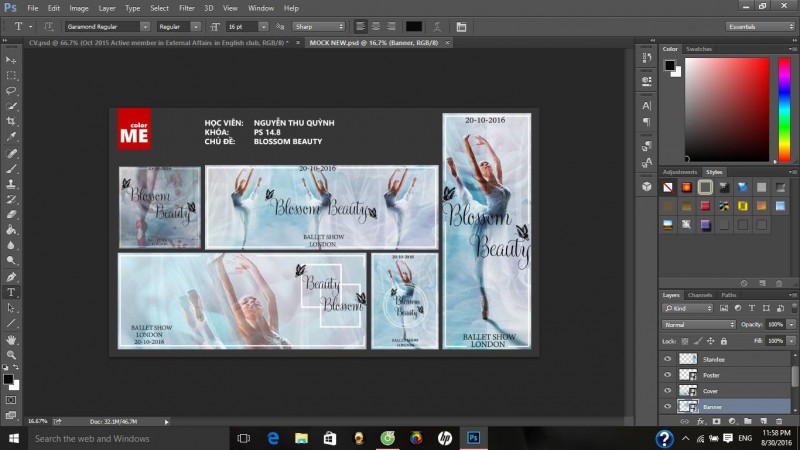Image resolution: width=800 pixels, height=450 pixels.
Task: Open the Opacity slider dropdown arrow
Action: click(791, 324)
